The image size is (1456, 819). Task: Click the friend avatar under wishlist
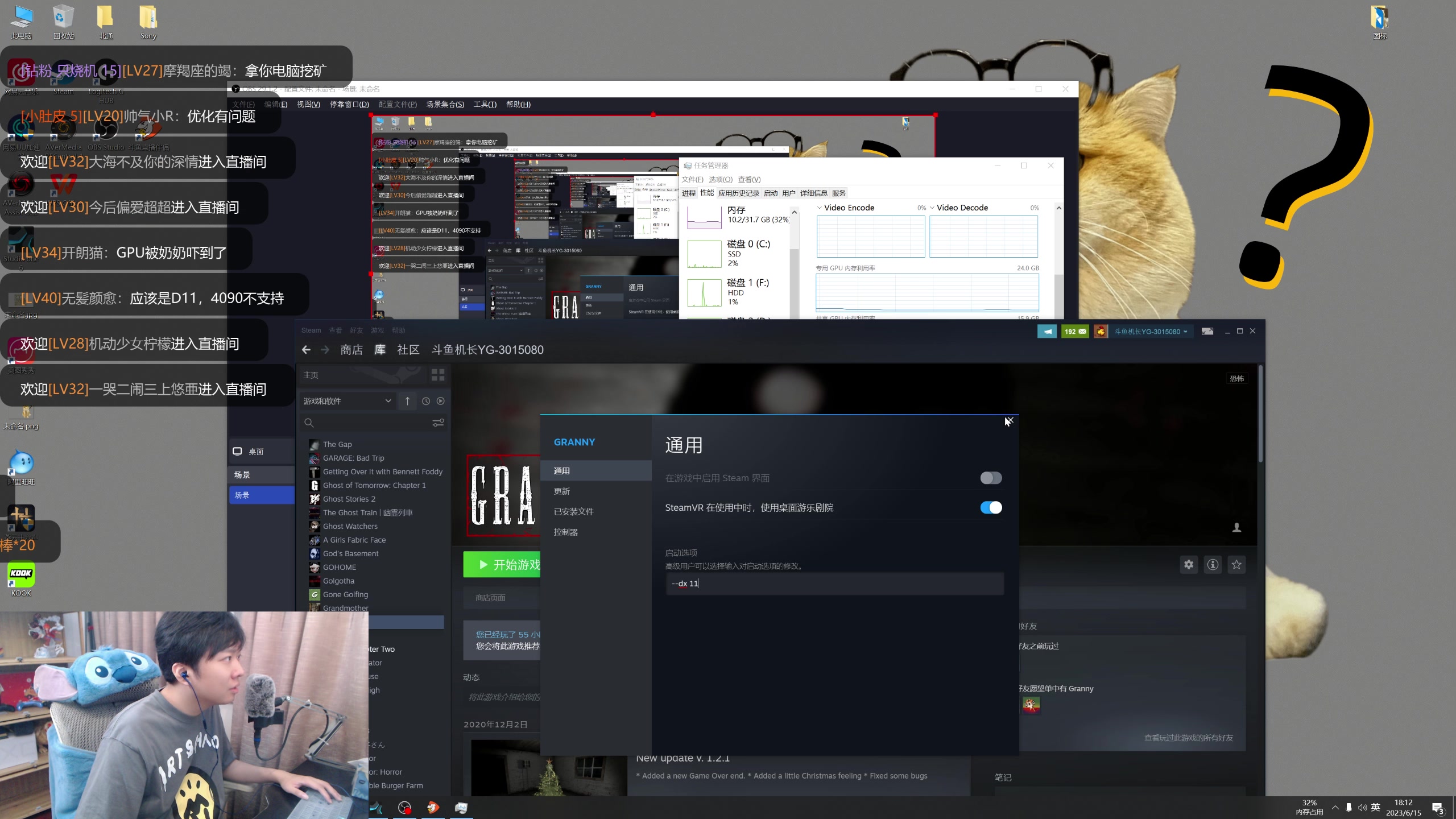click(x=1031, y=705)
